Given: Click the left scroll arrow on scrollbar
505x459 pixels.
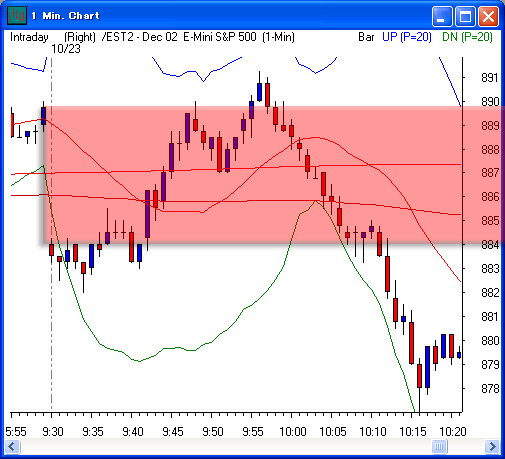Looking at the screenshot, I should pos(13,446).
